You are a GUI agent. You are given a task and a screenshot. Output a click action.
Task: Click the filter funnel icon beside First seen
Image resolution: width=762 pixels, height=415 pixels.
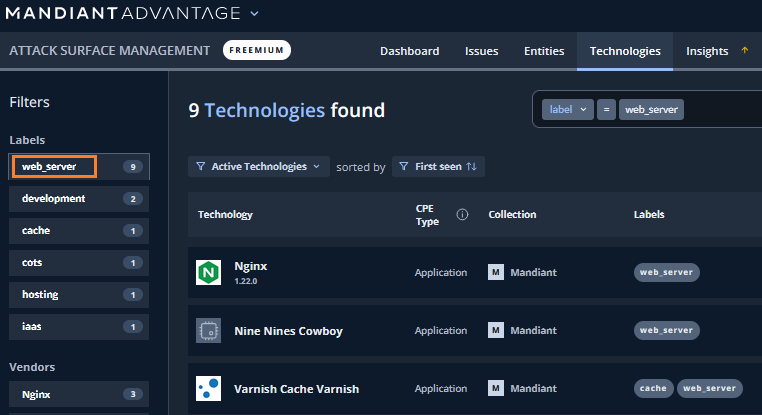coord(402,167)
